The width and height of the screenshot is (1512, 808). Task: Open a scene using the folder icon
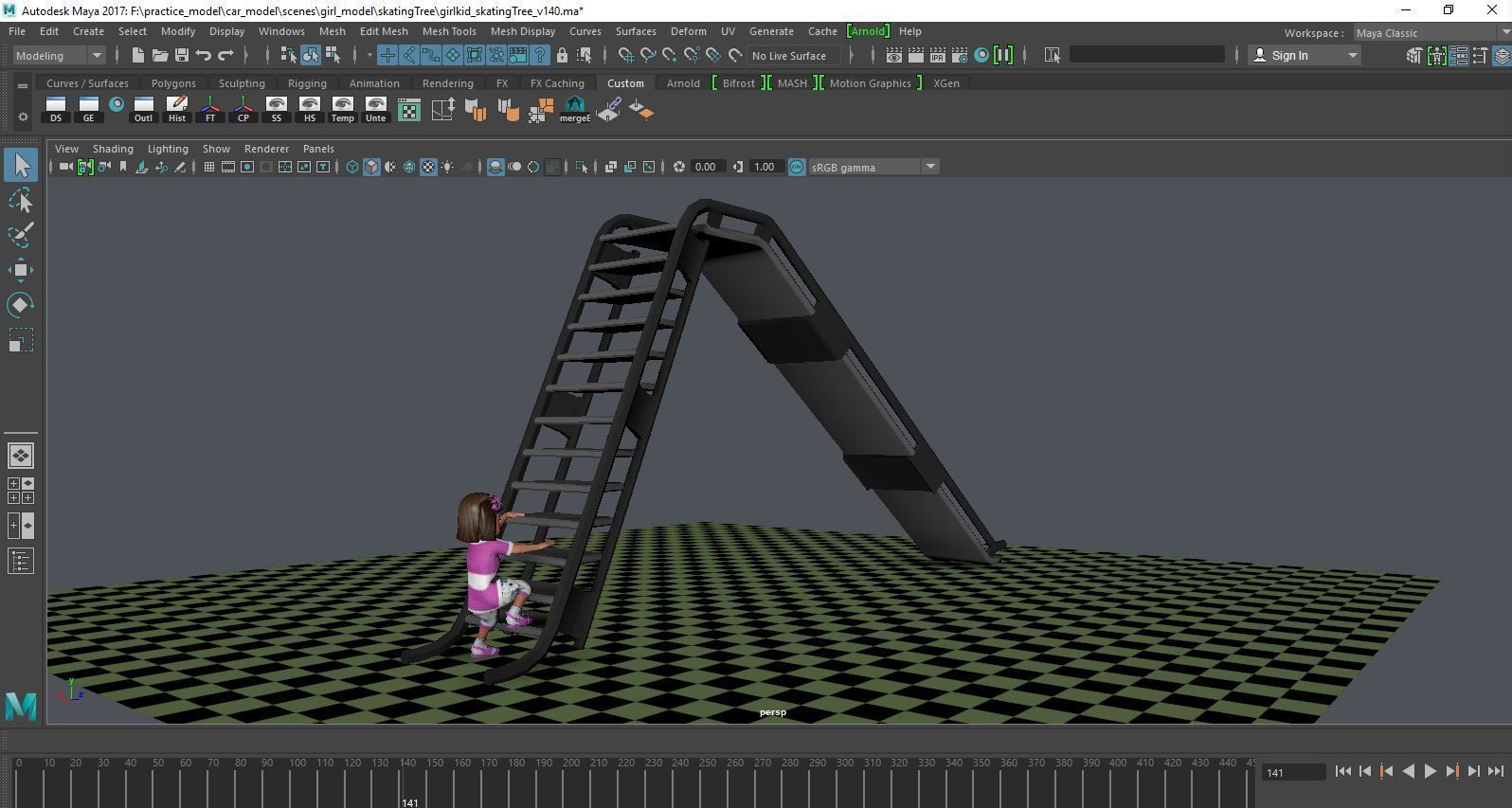159,55
